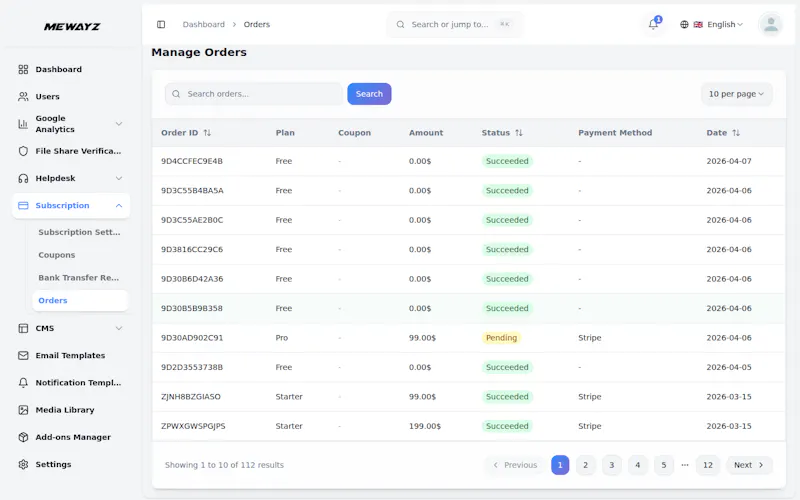
Task: Click the 2026-04-07 date cell
Action: click(x=729, y=161)
